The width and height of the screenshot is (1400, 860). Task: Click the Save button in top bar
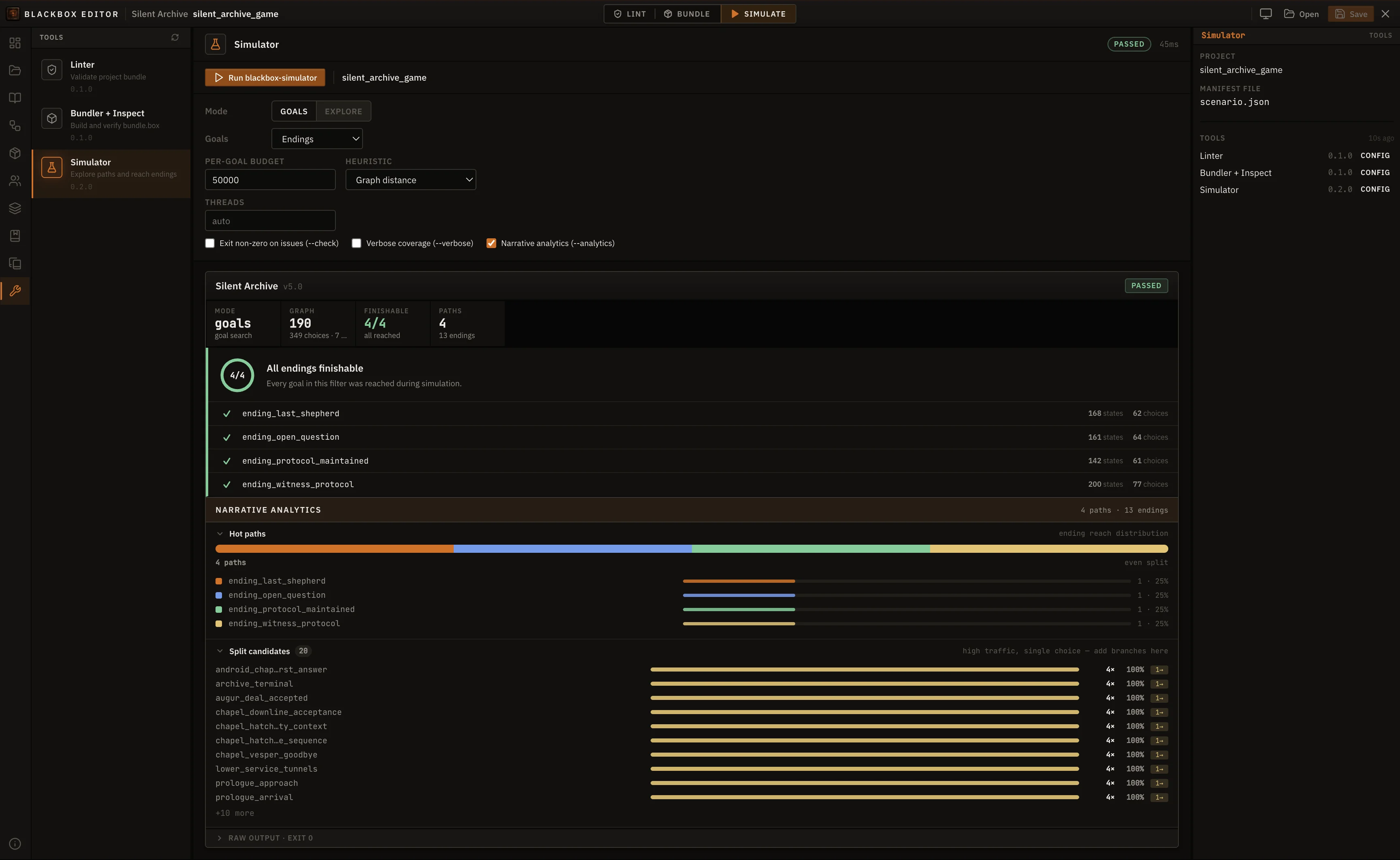pyautogui.click(x=1351, y=14)
